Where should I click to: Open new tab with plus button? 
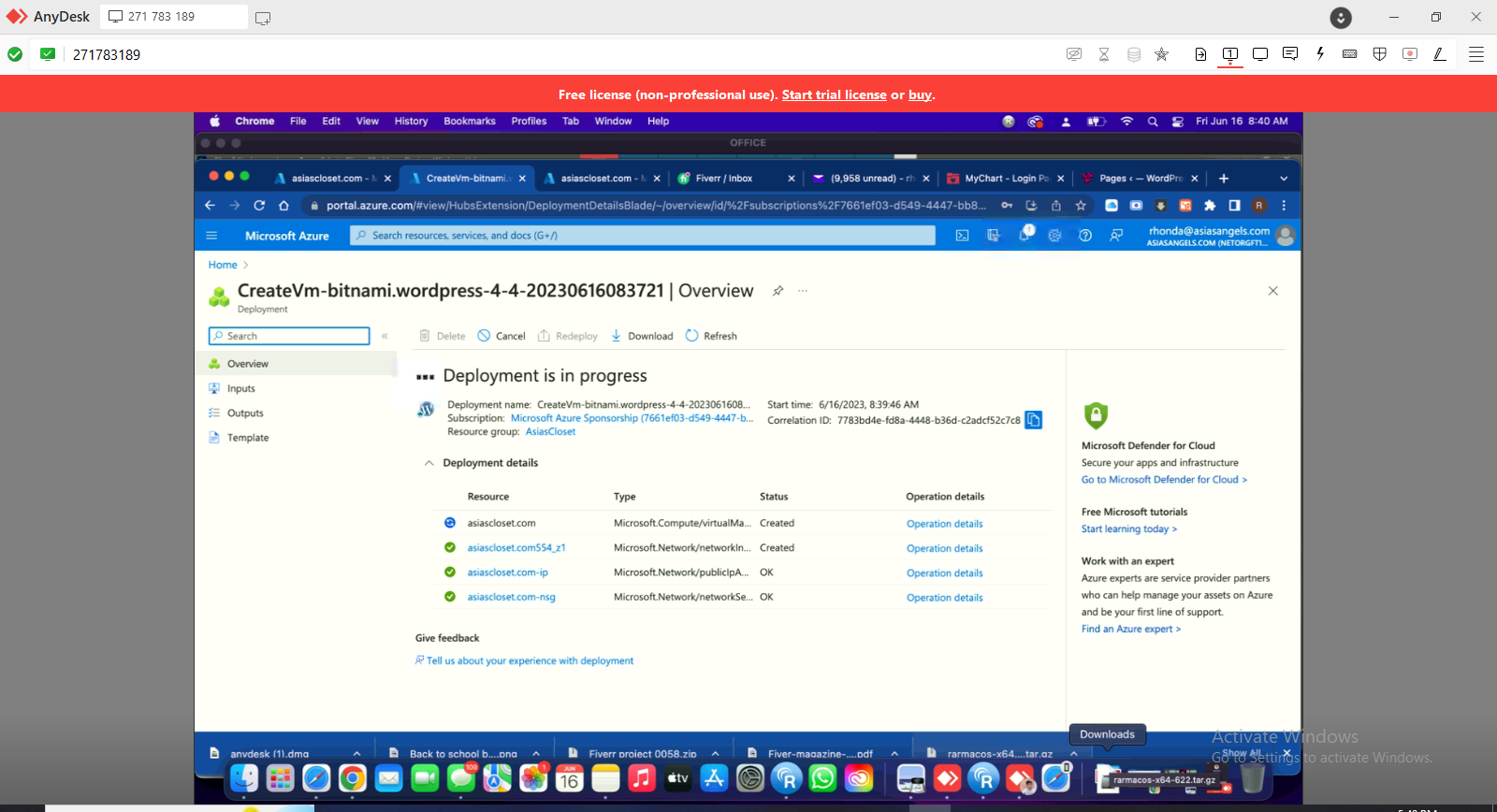(x=1224, y=179)
